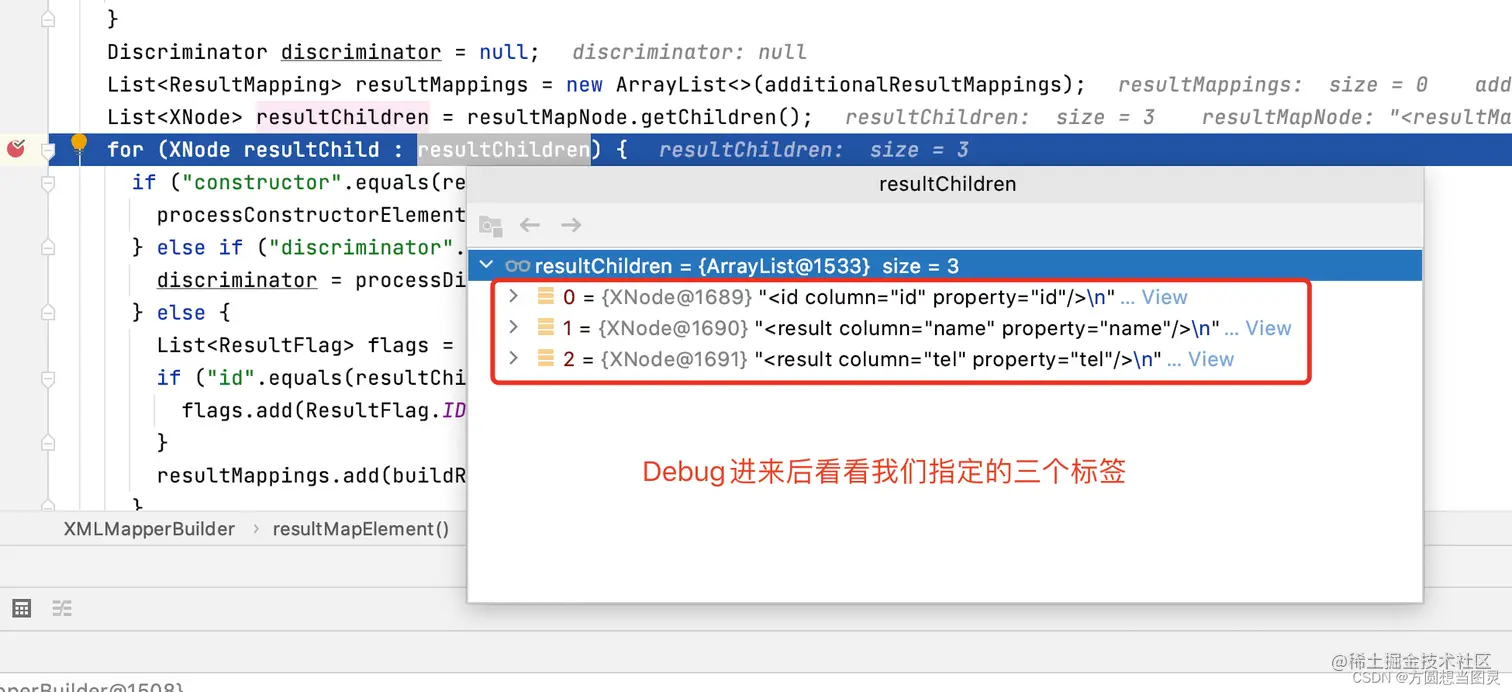Expand element 1 XNode@1690
Image resolution: width=1512 pixels, height=692 pixels.
click(x=513, y=327)
